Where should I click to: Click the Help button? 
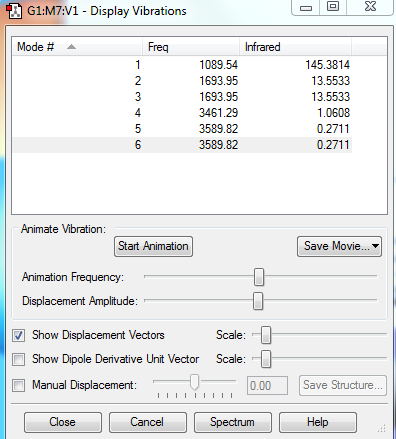[x=318, y=422]
